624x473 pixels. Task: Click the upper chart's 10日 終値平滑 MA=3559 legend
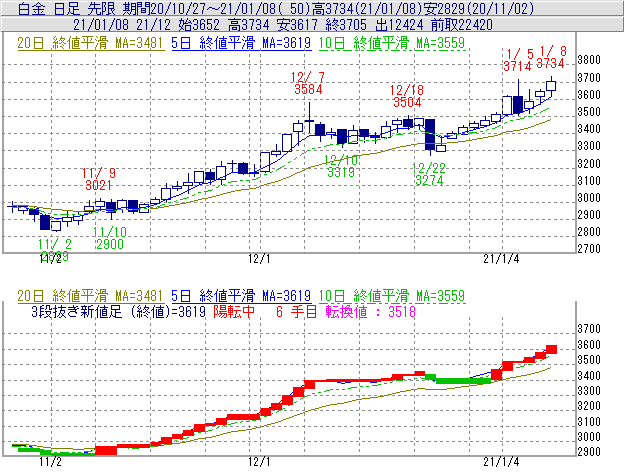coord(392,43)
